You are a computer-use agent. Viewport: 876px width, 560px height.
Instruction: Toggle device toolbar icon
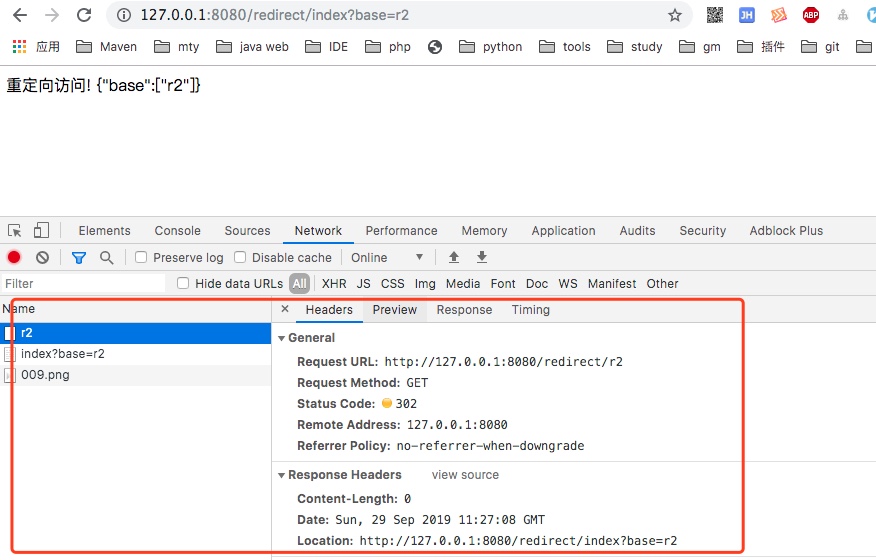click(x=41, y=230)
